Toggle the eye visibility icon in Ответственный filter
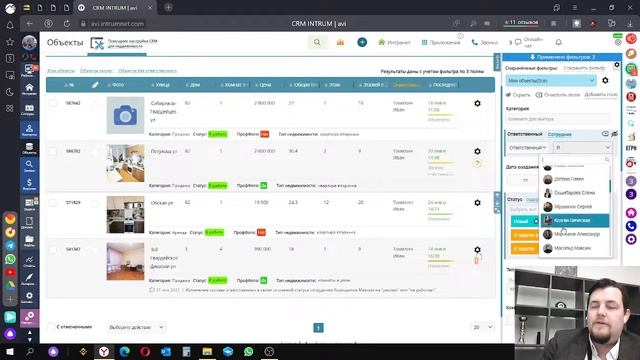Viewport: 640px width, 360px height. click(x=615, y=134)
